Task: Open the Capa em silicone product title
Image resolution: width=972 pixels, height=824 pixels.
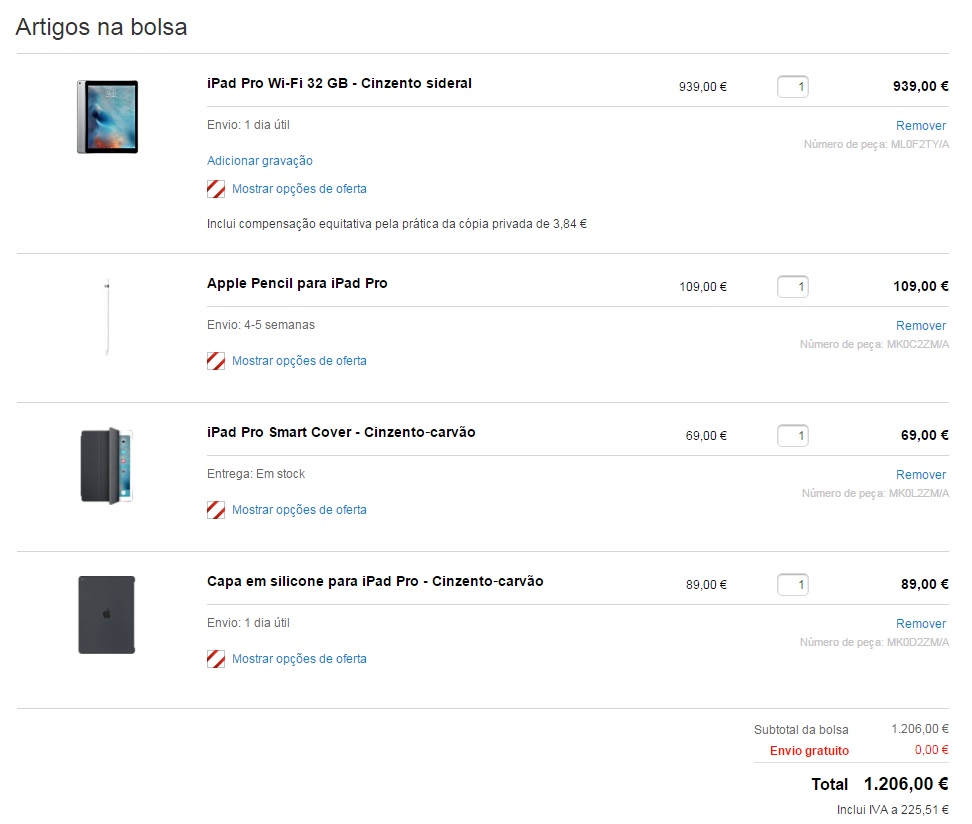Action: tap(375, 582)
